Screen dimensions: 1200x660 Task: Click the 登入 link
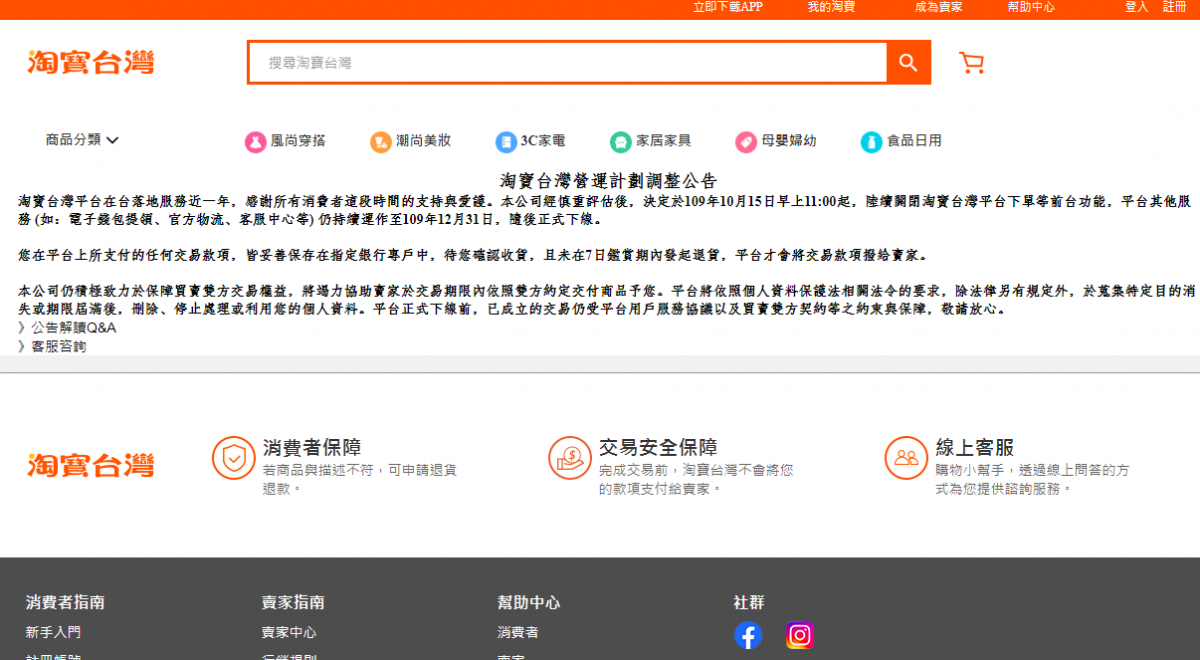click(x=1137, y=7)
